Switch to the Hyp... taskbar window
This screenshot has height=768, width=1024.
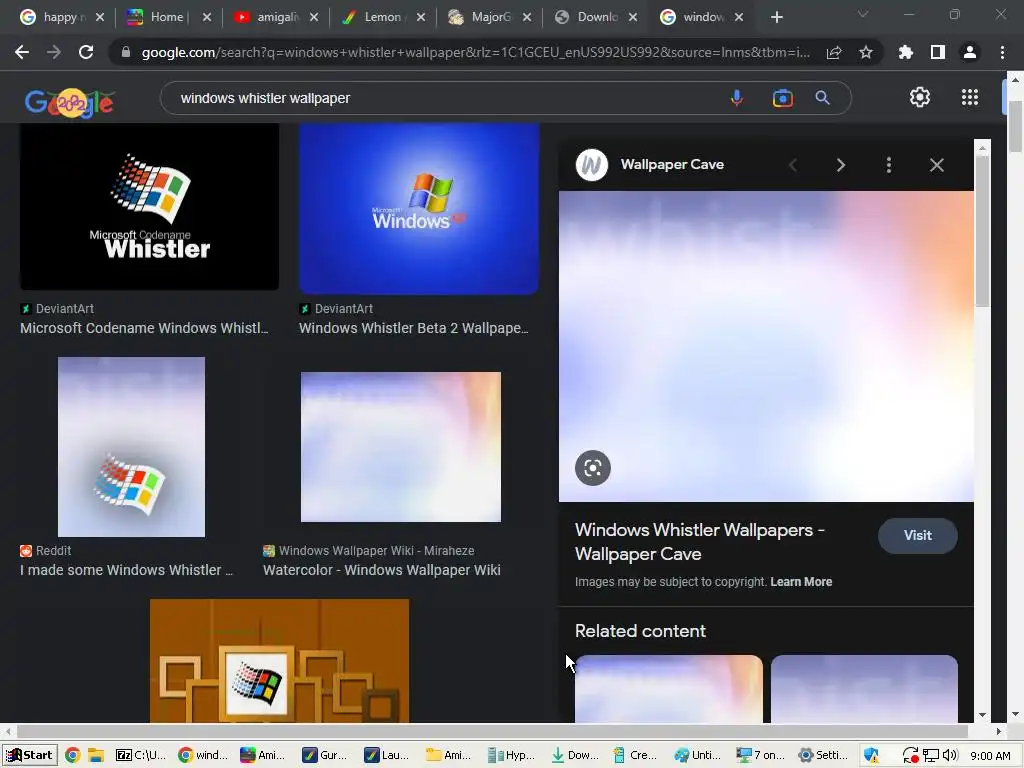511,756
